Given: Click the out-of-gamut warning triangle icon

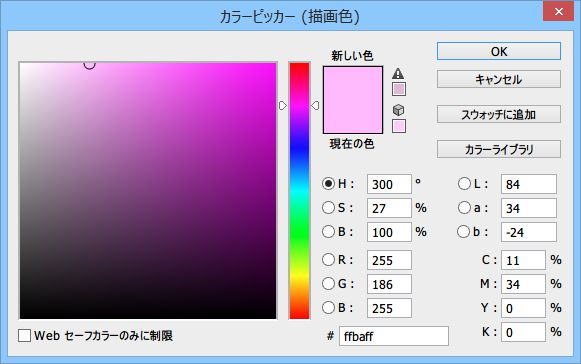Looking at the screenshot, I should pos(398,73).
